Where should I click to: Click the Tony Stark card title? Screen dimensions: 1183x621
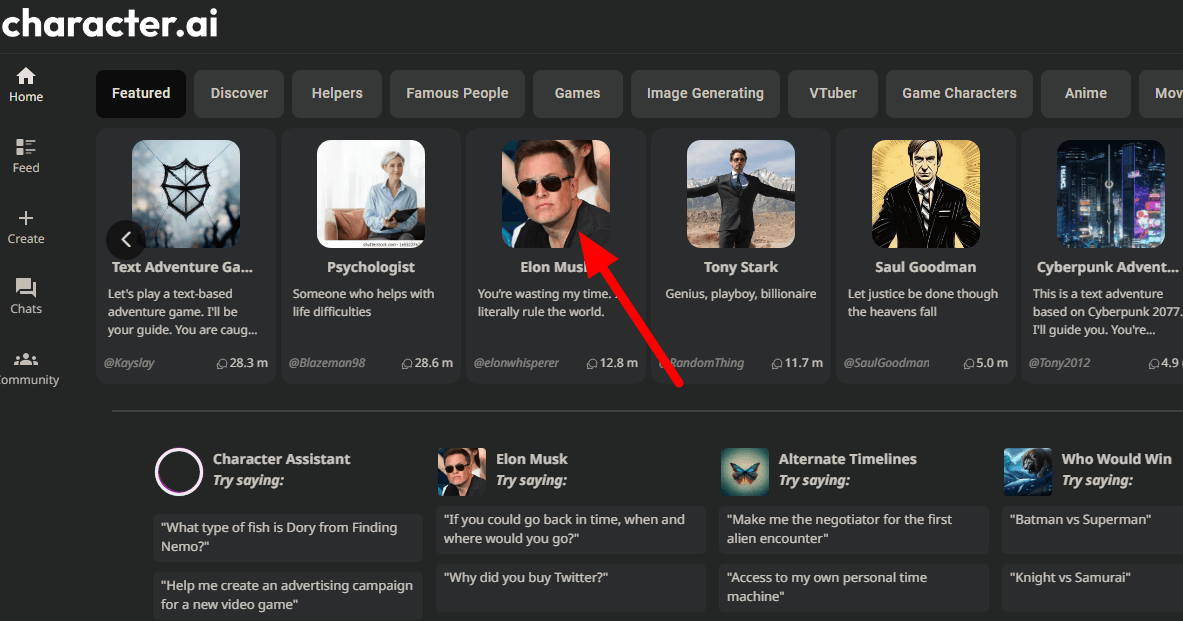tap(741, 267)
